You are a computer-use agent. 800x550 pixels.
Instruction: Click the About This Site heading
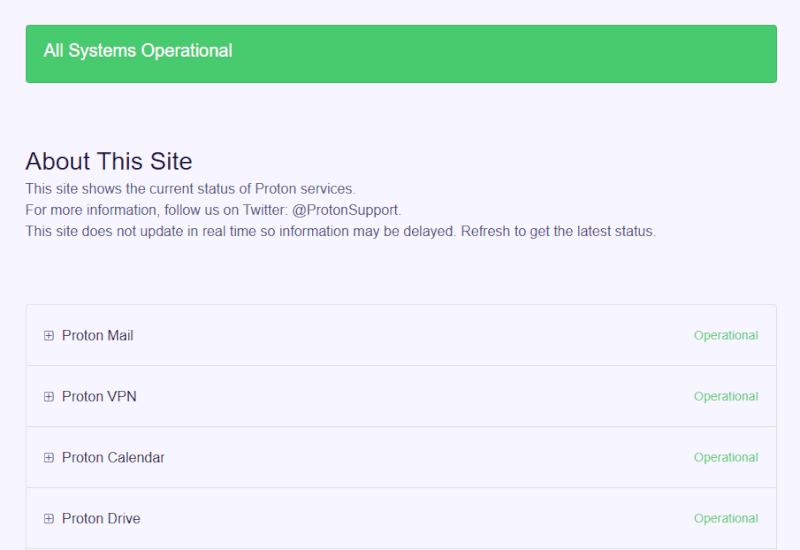point(109,161)
